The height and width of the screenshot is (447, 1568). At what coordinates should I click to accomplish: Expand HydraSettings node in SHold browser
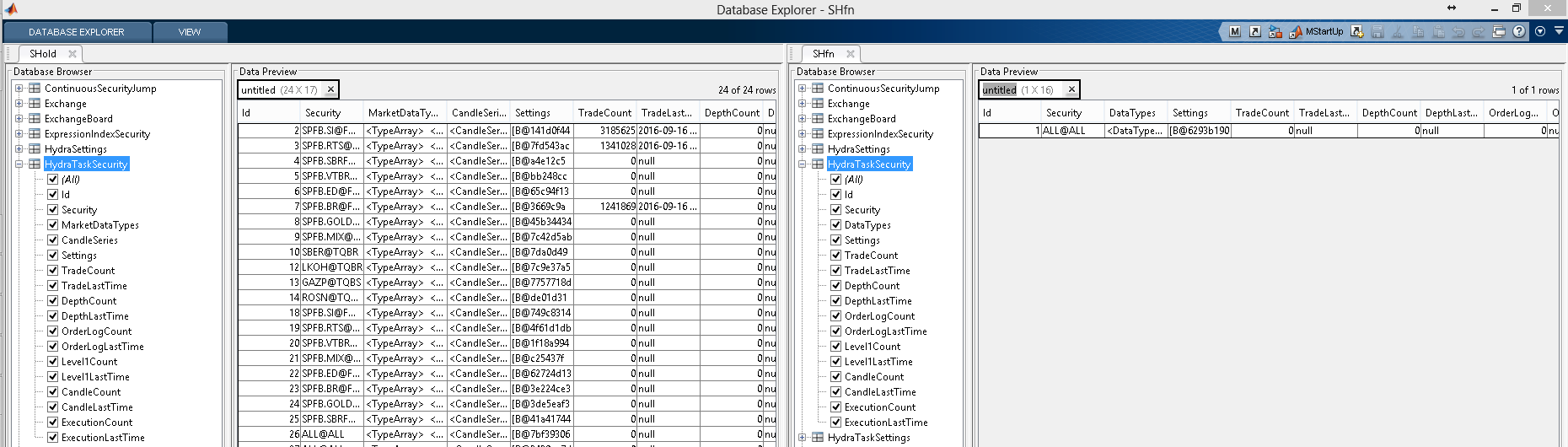tap(19, 148)
